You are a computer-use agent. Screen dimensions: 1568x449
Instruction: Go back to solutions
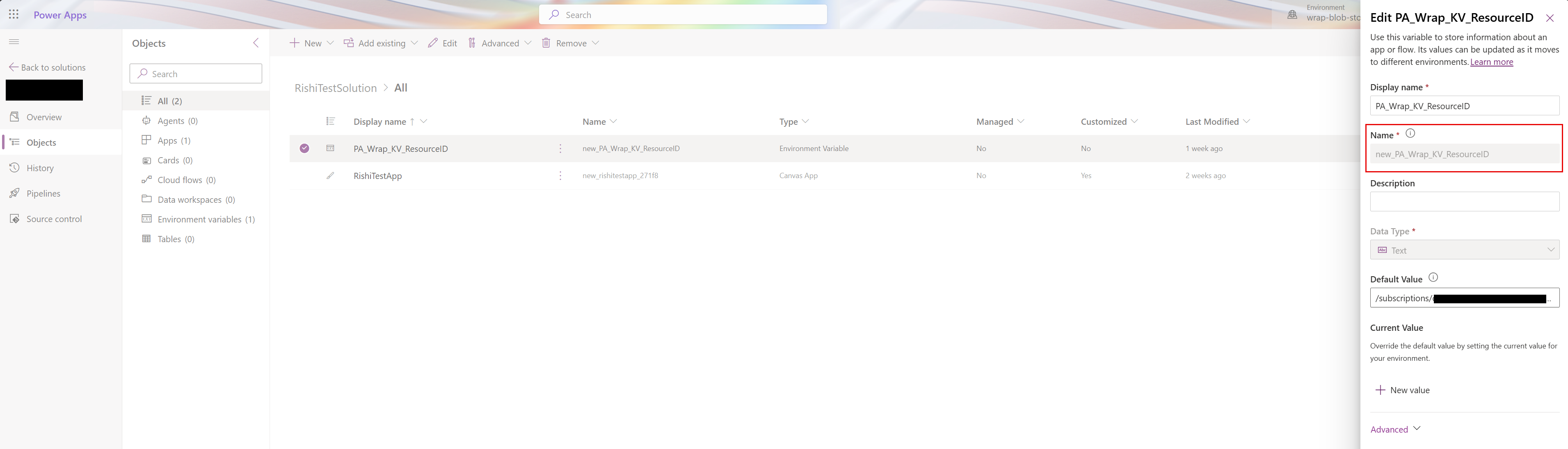pos(48,68)
